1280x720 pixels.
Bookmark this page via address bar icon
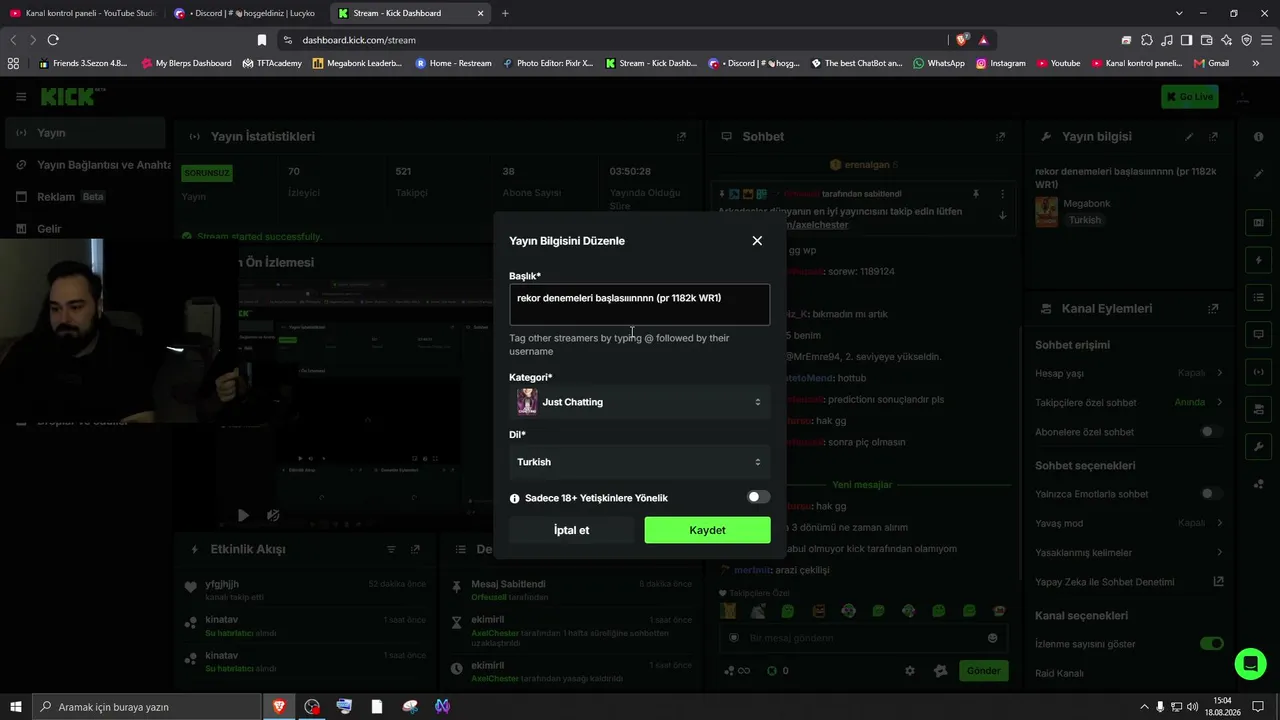(x=262, y=40)
